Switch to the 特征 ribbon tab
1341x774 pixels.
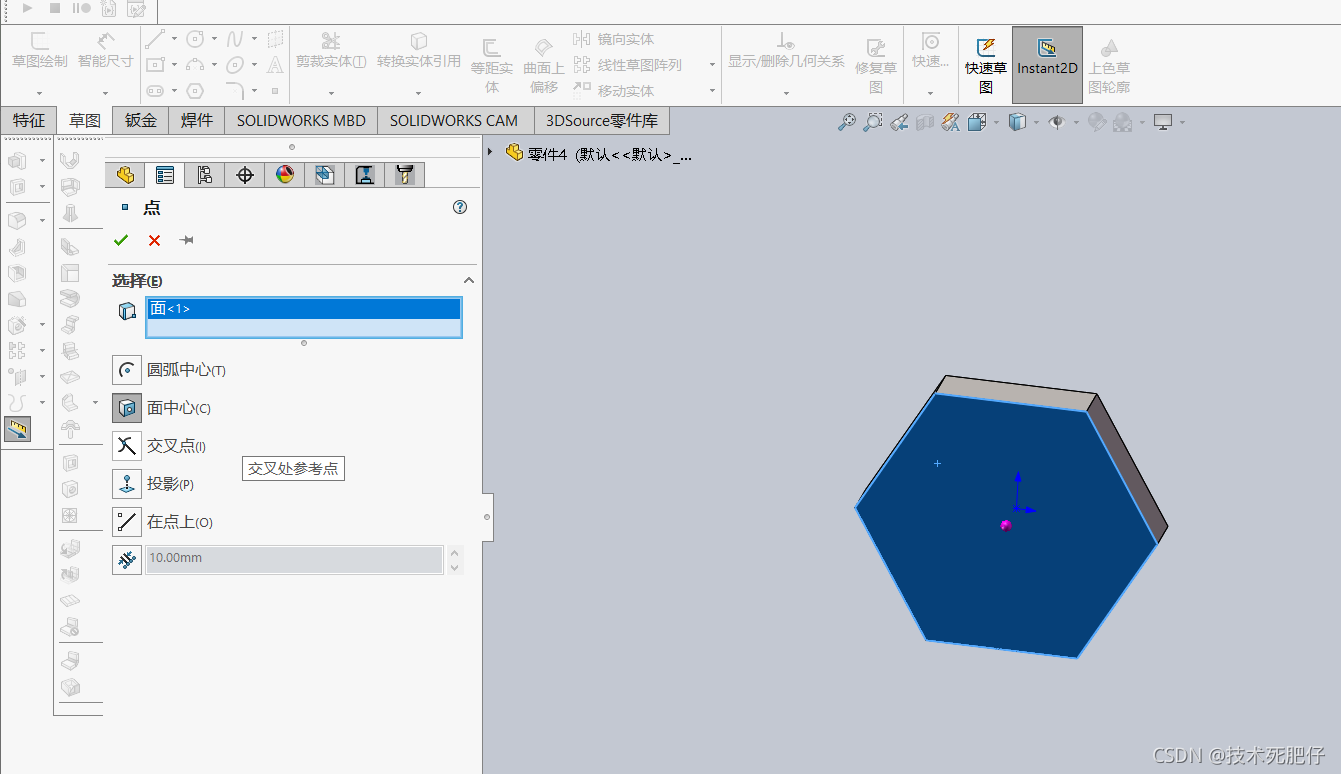point(28,120)
